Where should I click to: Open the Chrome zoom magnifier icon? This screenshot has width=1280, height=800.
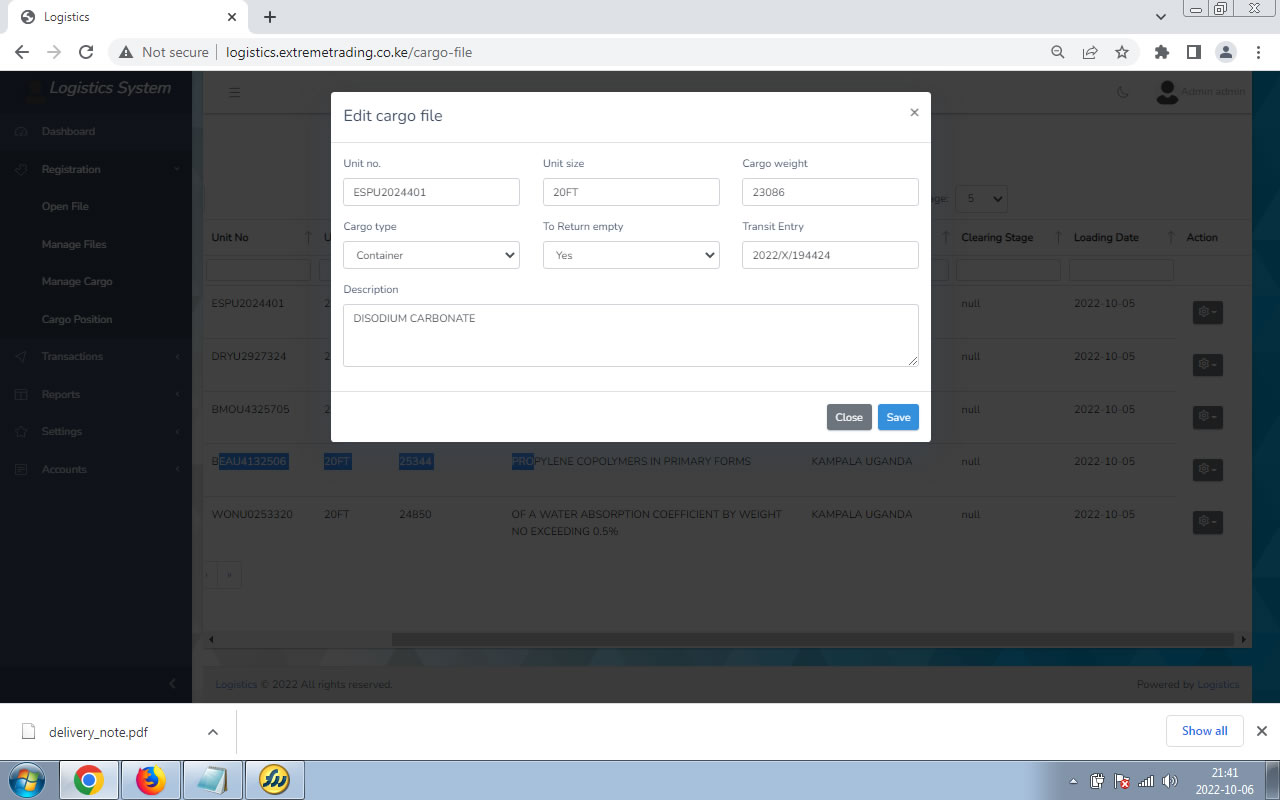pos(1058,52)
